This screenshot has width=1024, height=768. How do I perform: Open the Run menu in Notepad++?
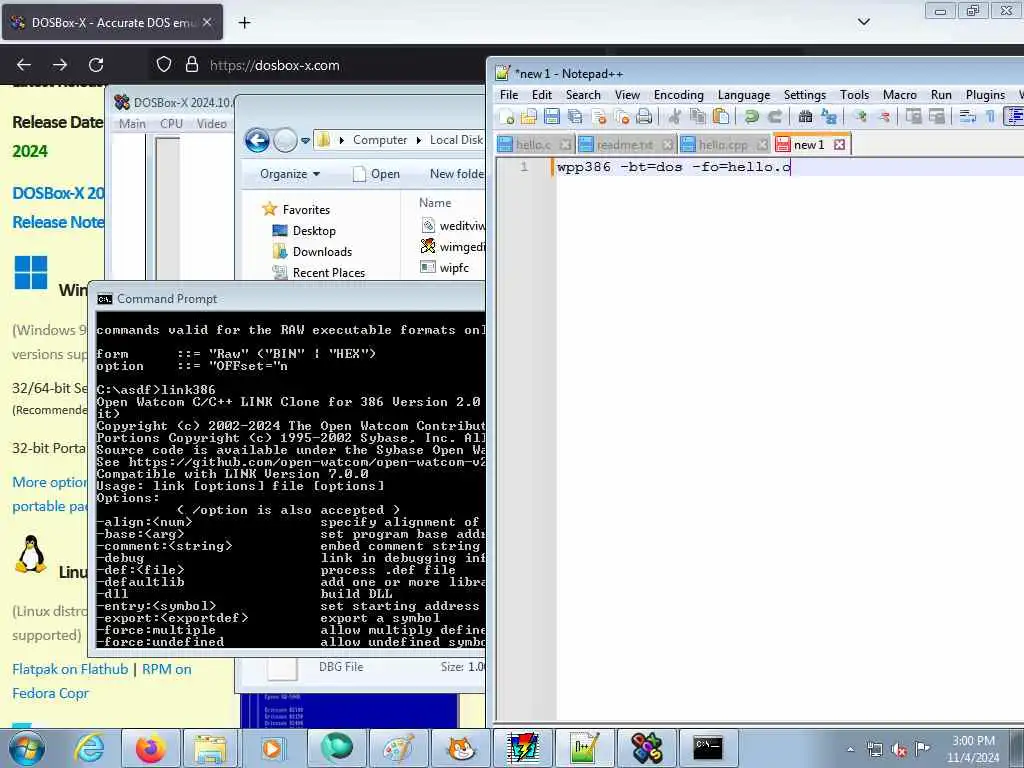(941, 95)
